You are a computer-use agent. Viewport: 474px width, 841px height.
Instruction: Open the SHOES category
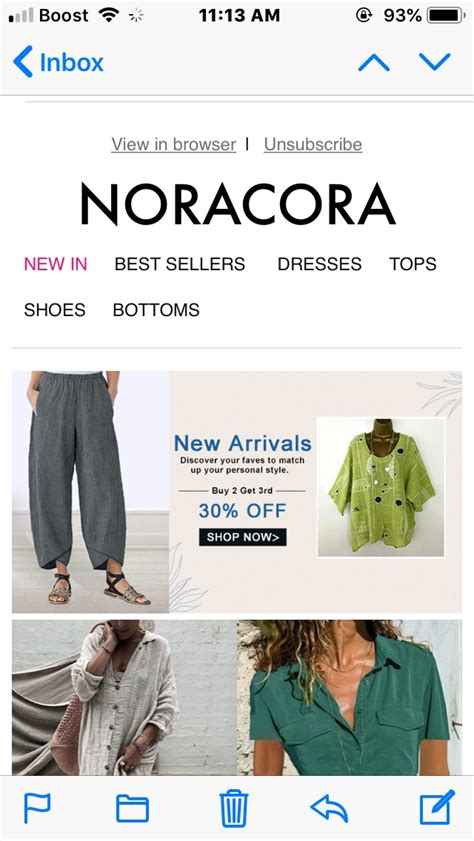click(x=55, y=310)
